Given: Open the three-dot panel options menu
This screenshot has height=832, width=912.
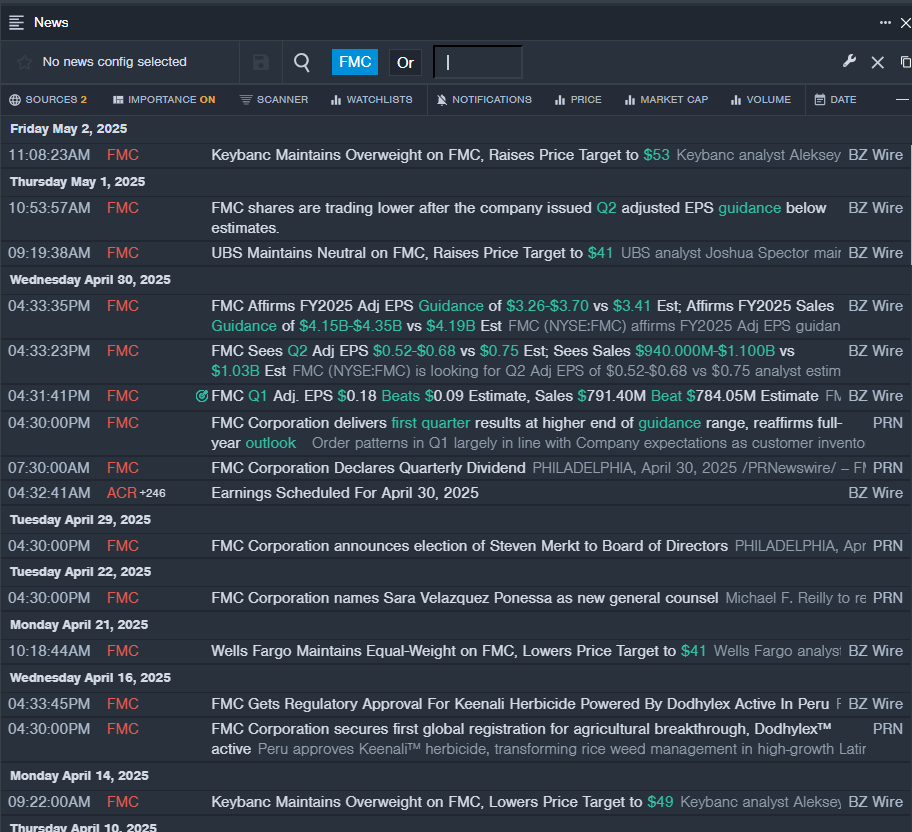Looking at the screenshot, I should coord(885,23).
